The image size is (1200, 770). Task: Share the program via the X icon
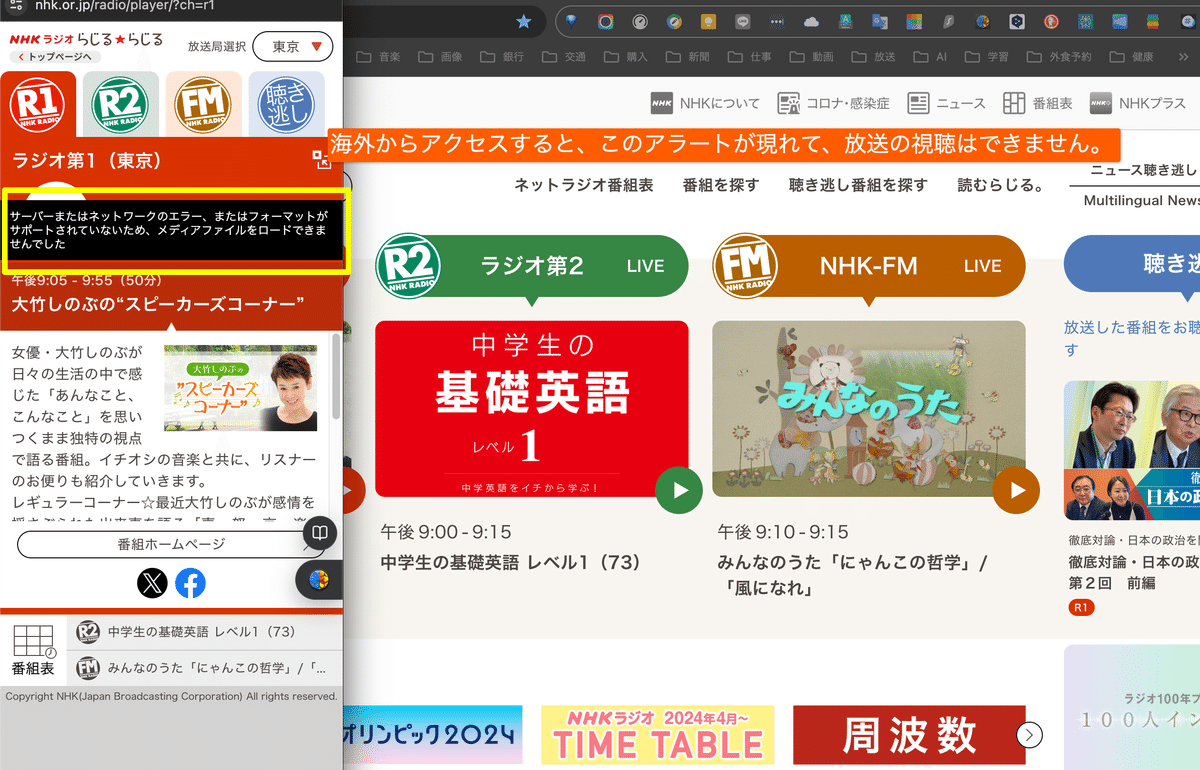tap(152, 583)
